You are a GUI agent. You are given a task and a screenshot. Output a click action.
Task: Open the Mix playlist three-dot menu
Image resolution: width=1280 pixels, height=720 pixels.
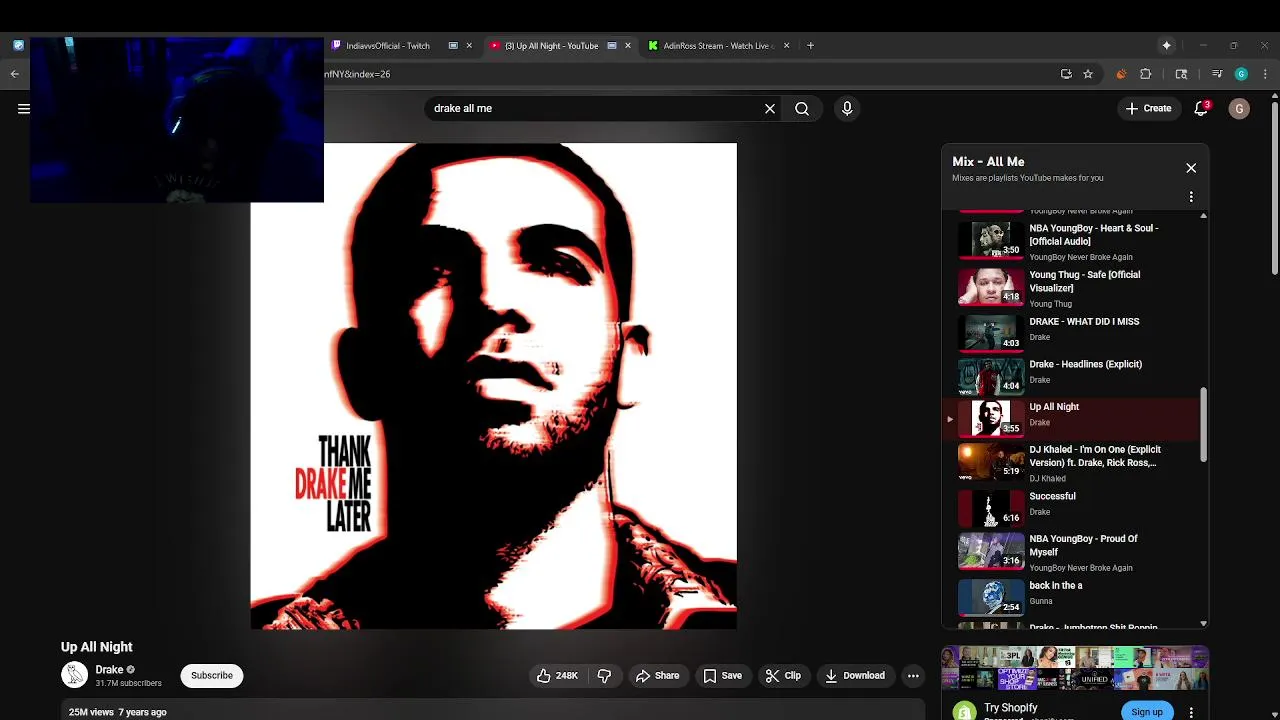tap(1191, 197)
